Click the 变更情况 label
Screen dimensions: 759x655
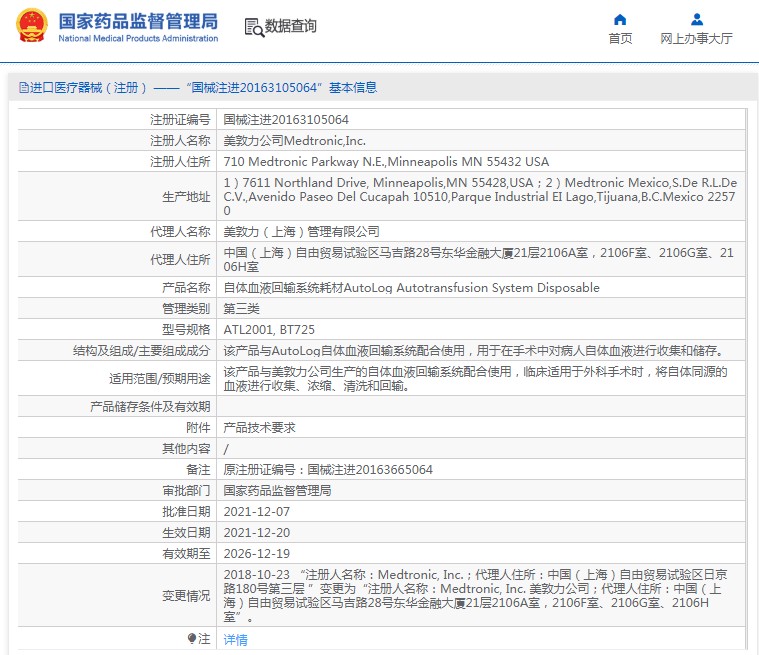[x=186, y=596]
